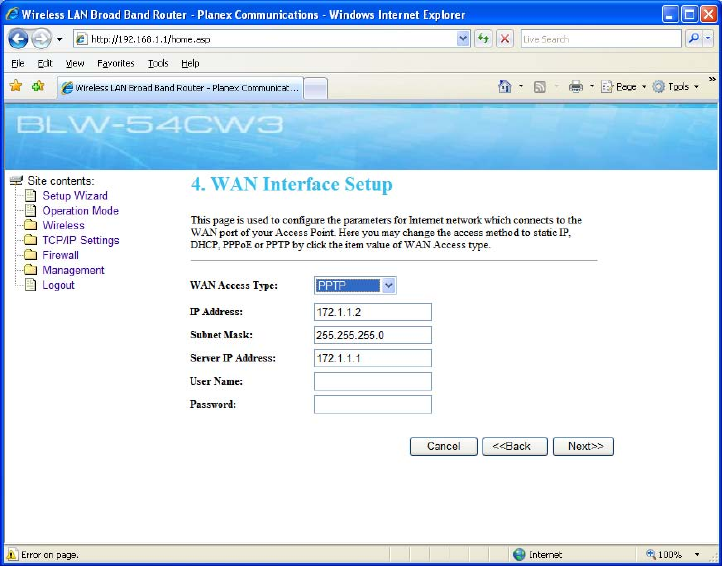The image size is (722, 566).
Task: Click the <<Back button
Action: [x=515, y=447]
